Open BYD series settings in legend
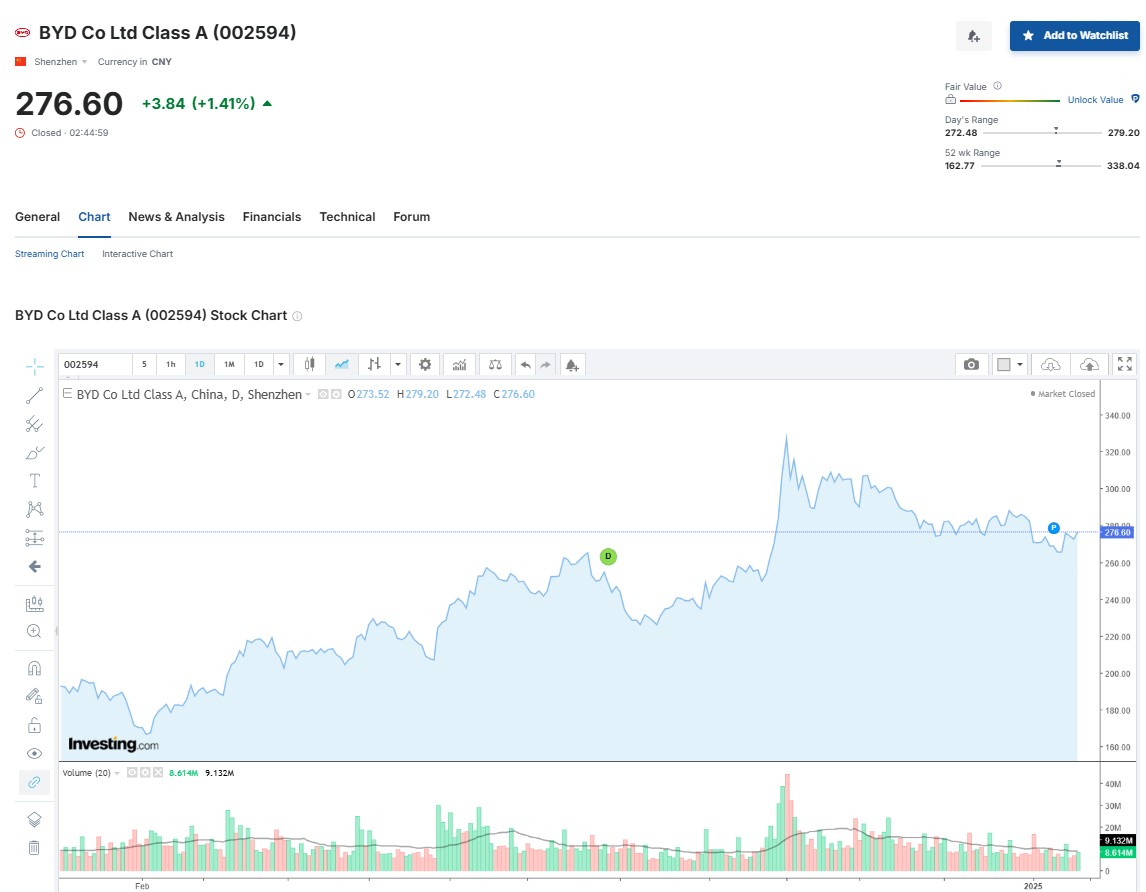 click(x=336, y=394)
